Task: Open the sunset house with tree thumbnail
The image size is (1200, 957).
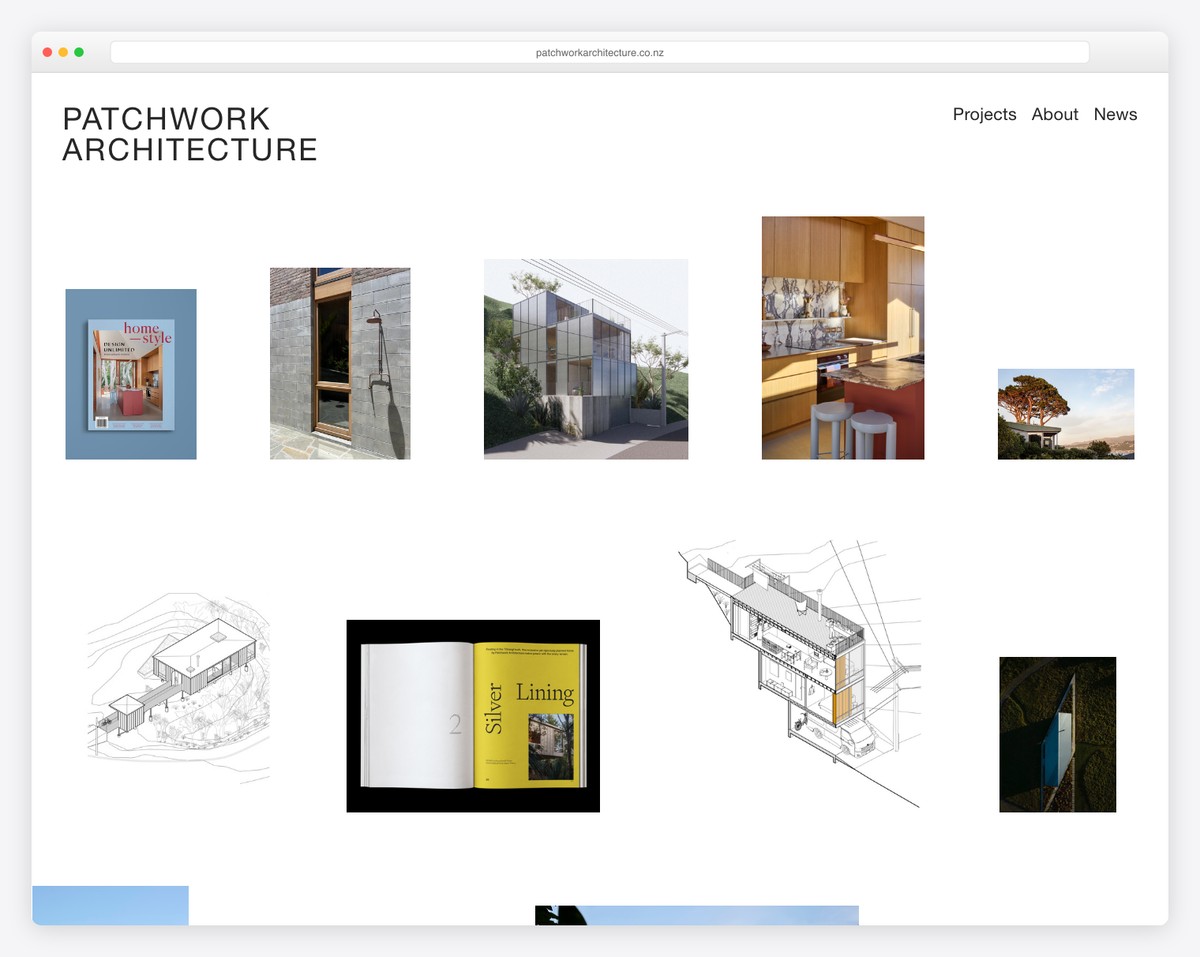Action: click(1065, 413)
